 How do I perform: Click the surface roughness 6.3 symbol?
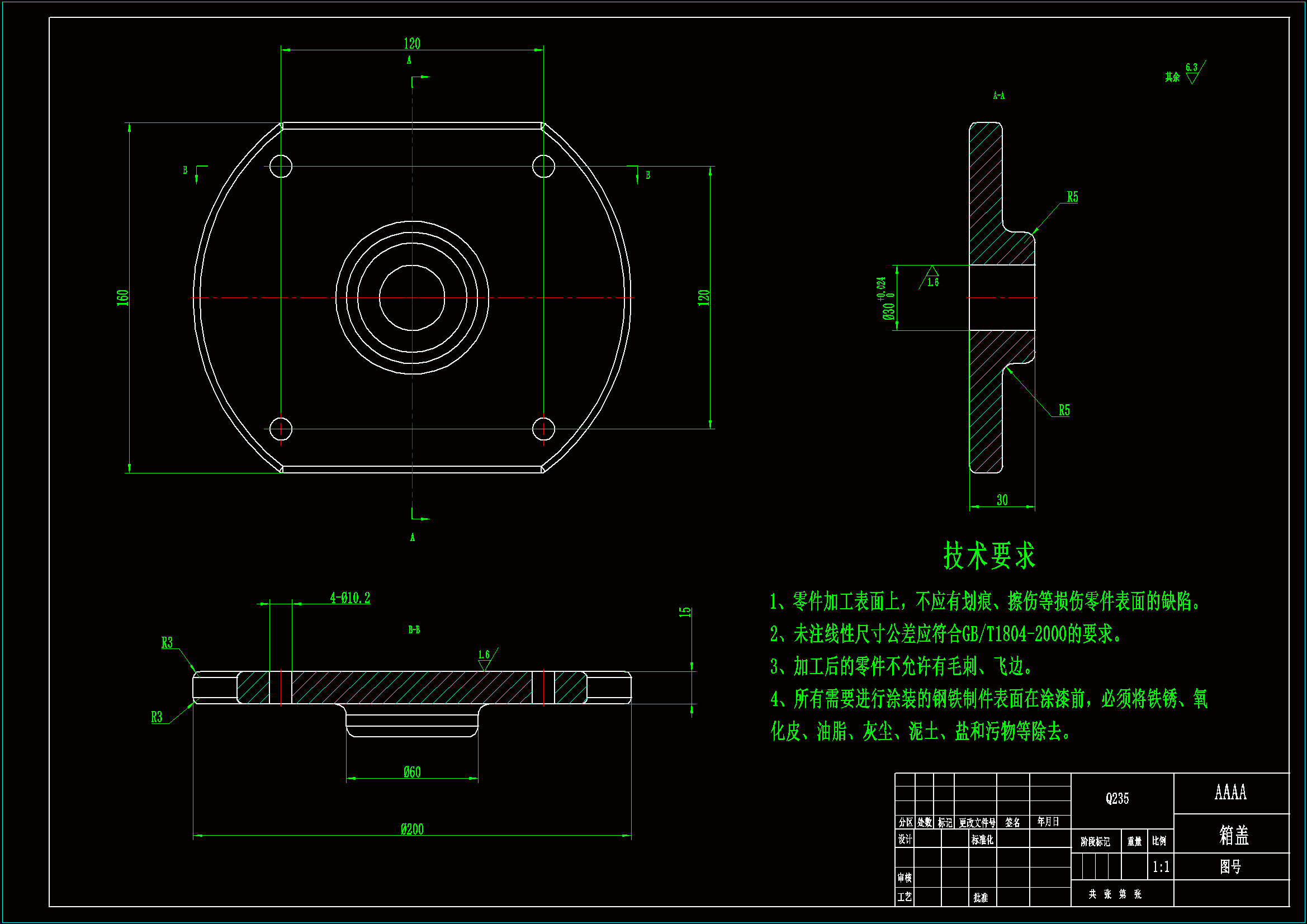pos(1192,73)
